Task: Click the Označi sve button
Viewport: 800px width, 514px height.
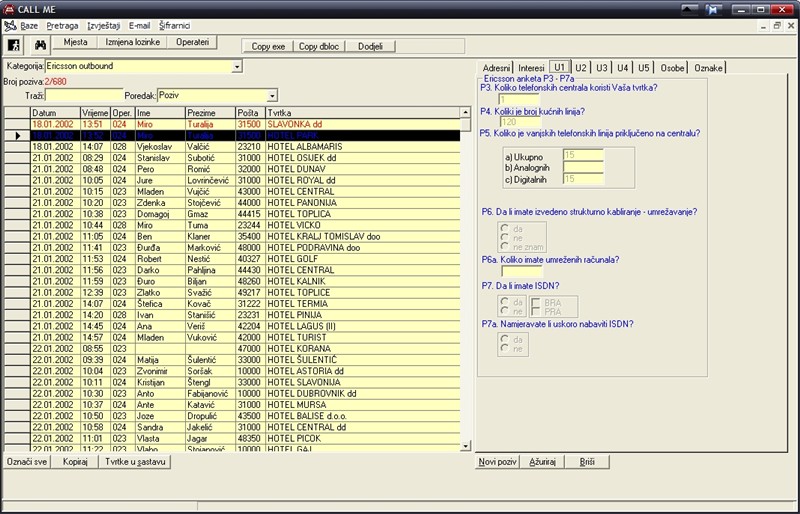Action: coord(27,462)
